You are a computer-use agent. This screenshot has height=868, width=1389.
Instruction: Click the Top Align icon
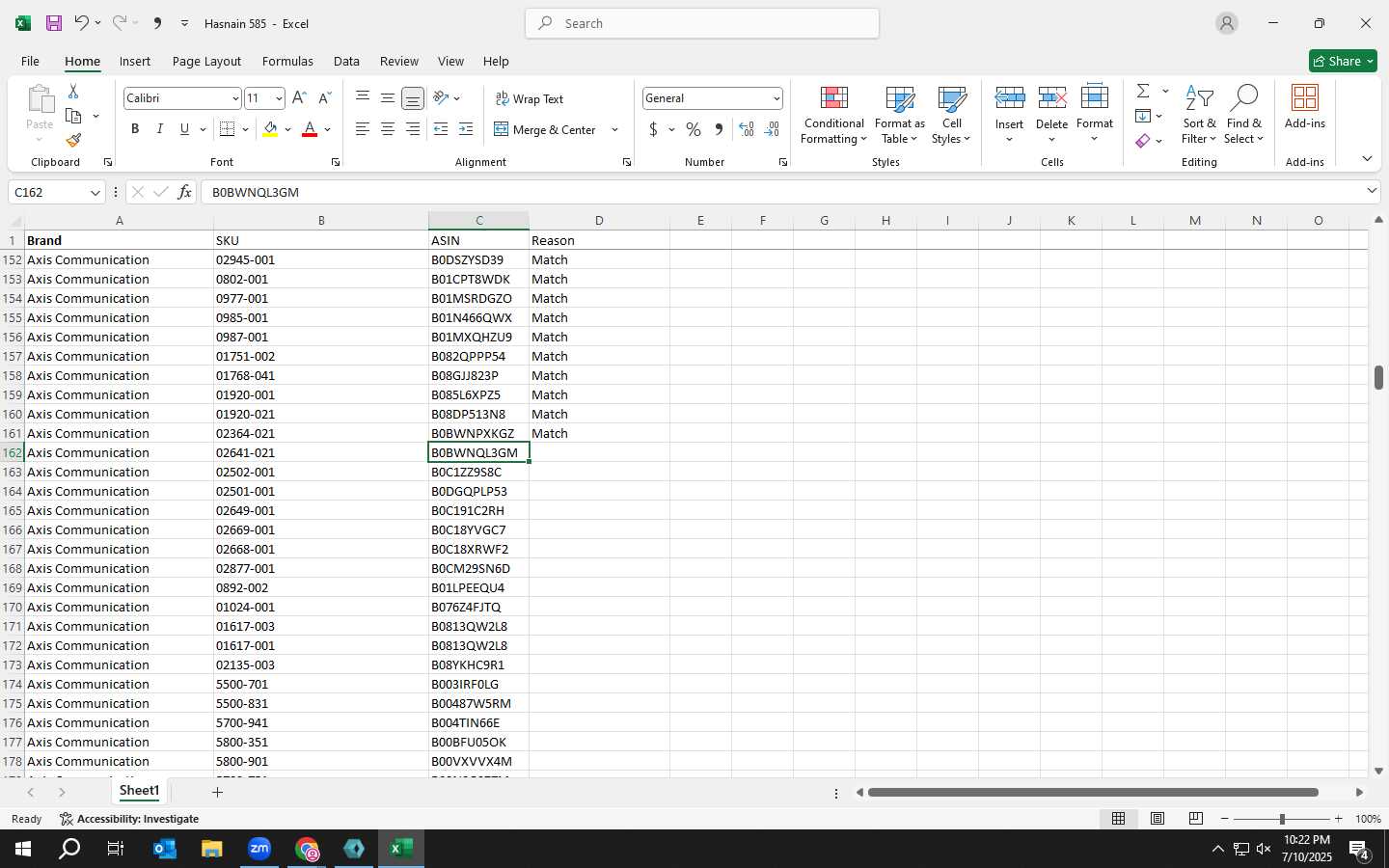[x=363, y=98]
